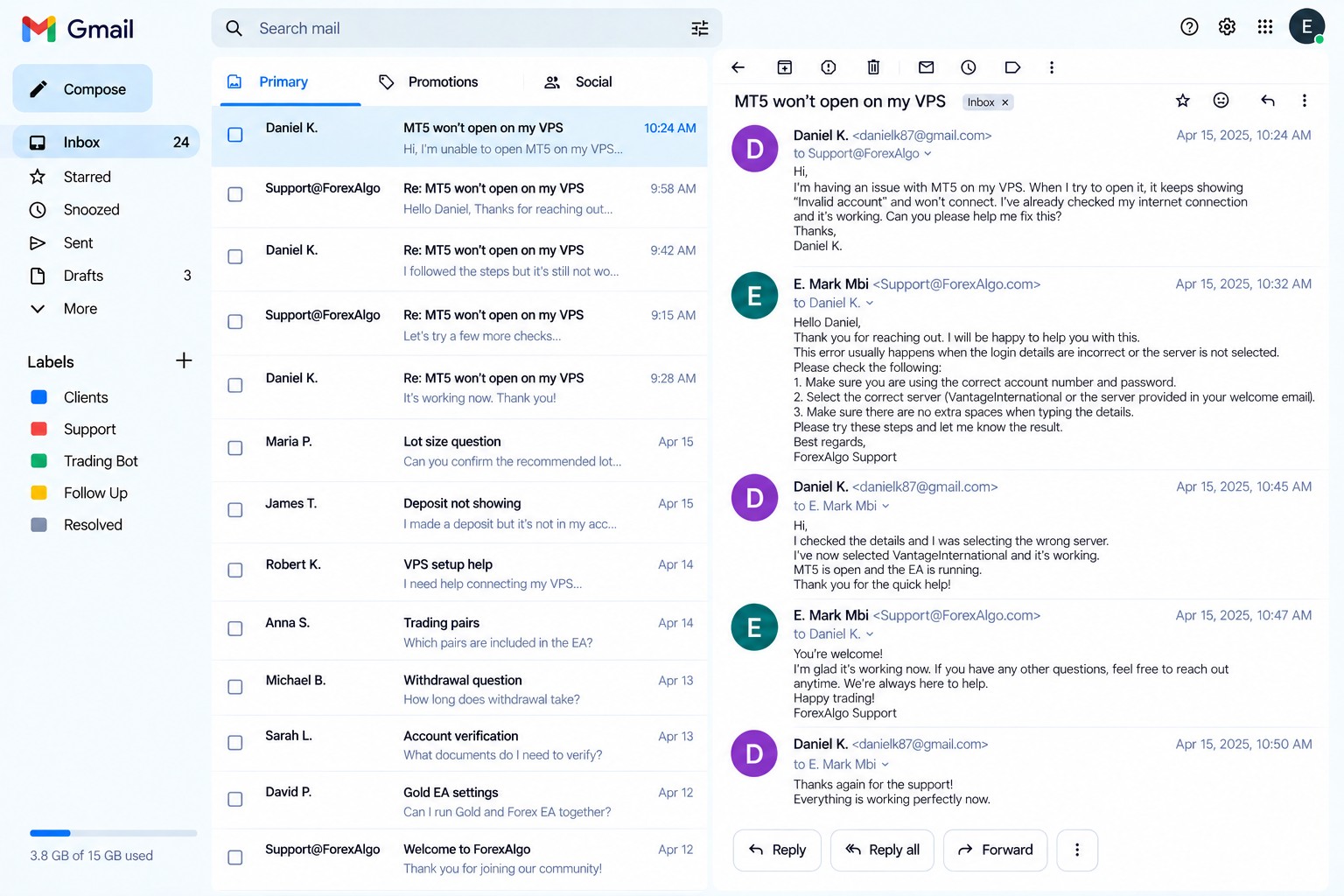
Task: Click the reply arrow icon beside subject
Action: 1268,101
